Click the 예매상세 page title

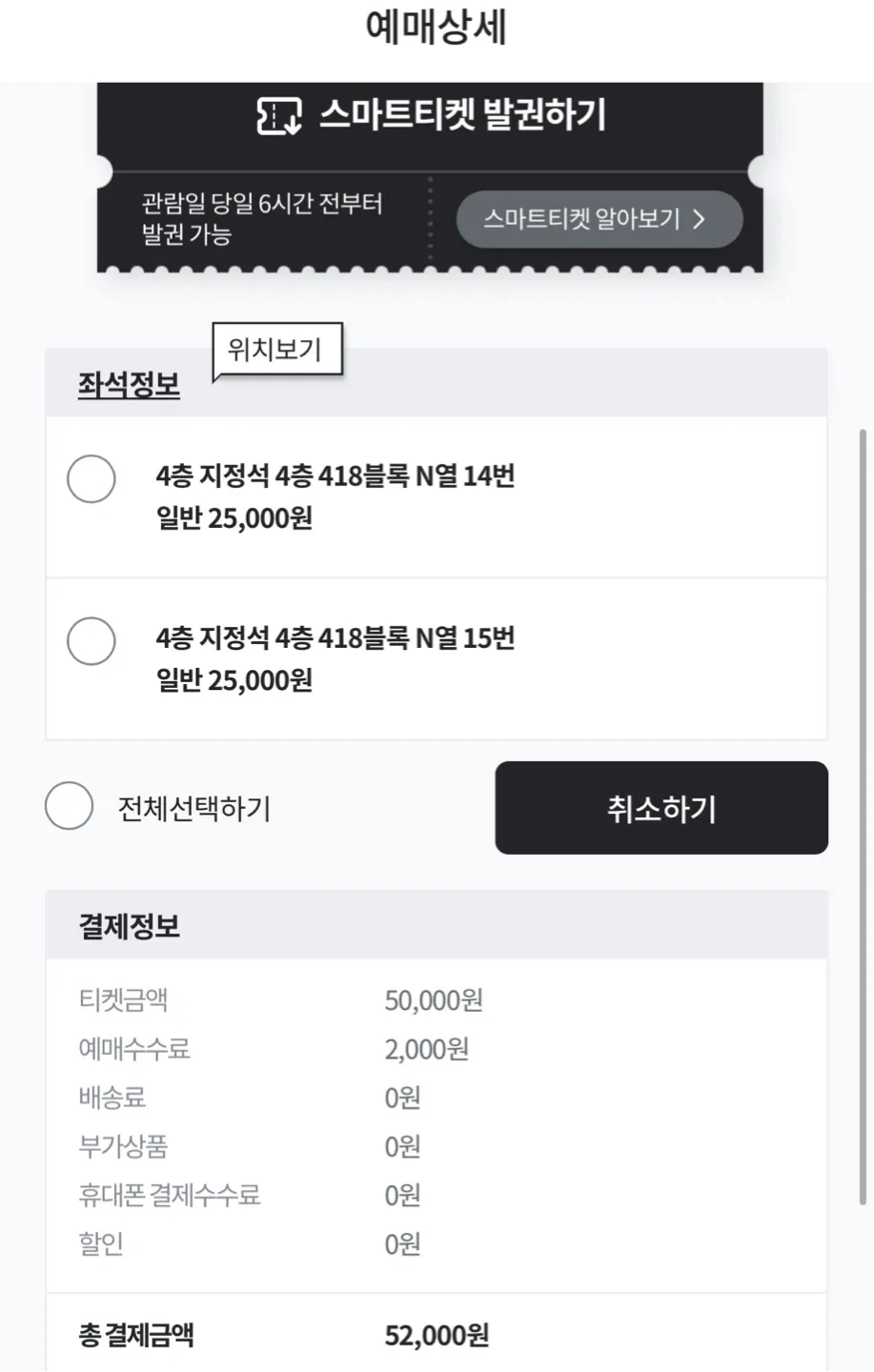[436, 28]
